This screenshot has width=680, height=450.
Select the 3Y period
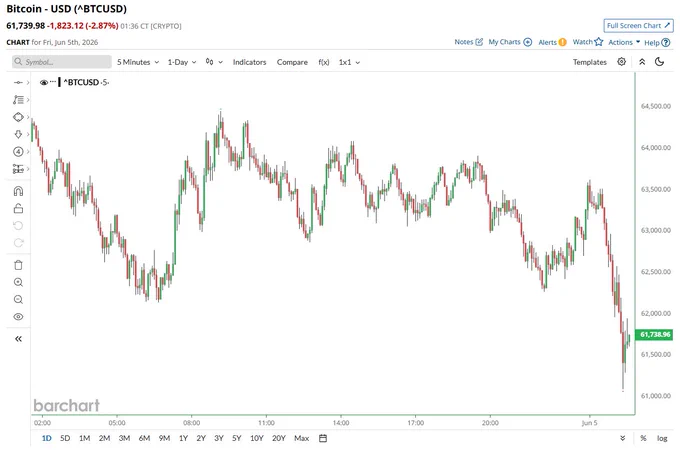pos(219,438)
